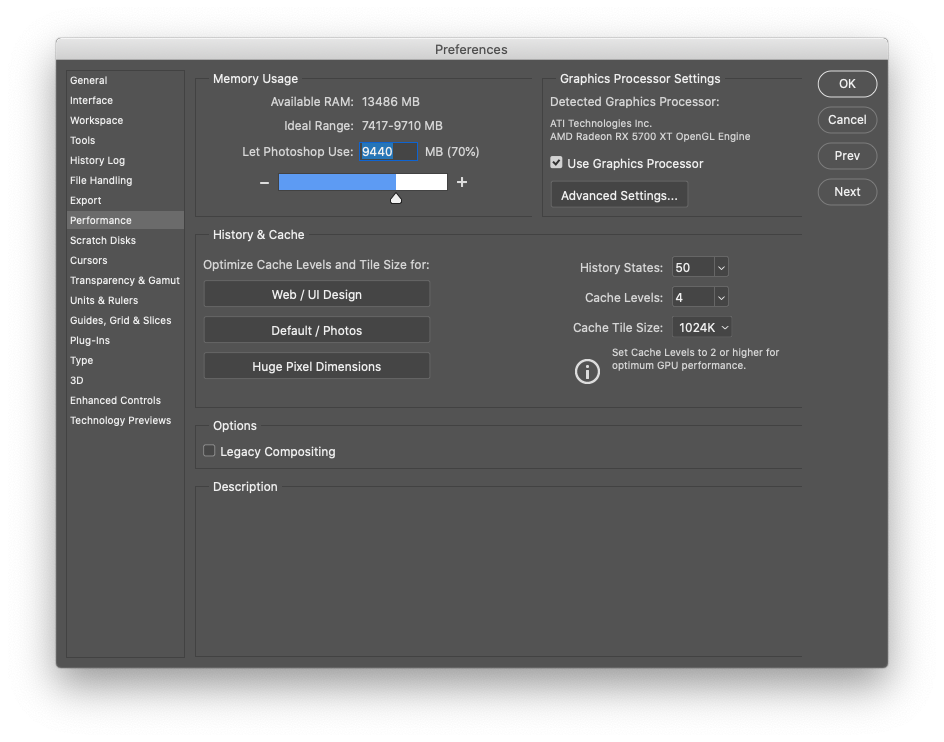This screenshot has width=944, height=742.
Task: Open the Cache Levels dropdown
Action: 721,298
